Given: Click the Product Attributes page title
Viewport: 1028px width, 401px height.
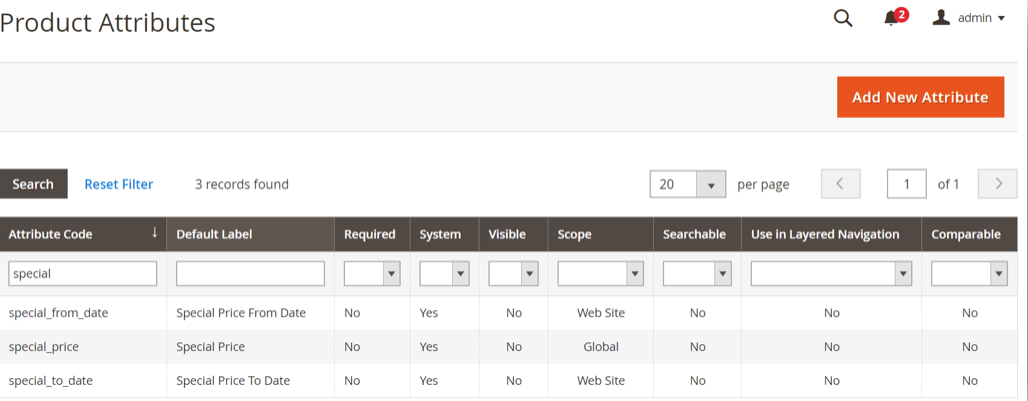Looking at the screenshot, I should 108,23.
